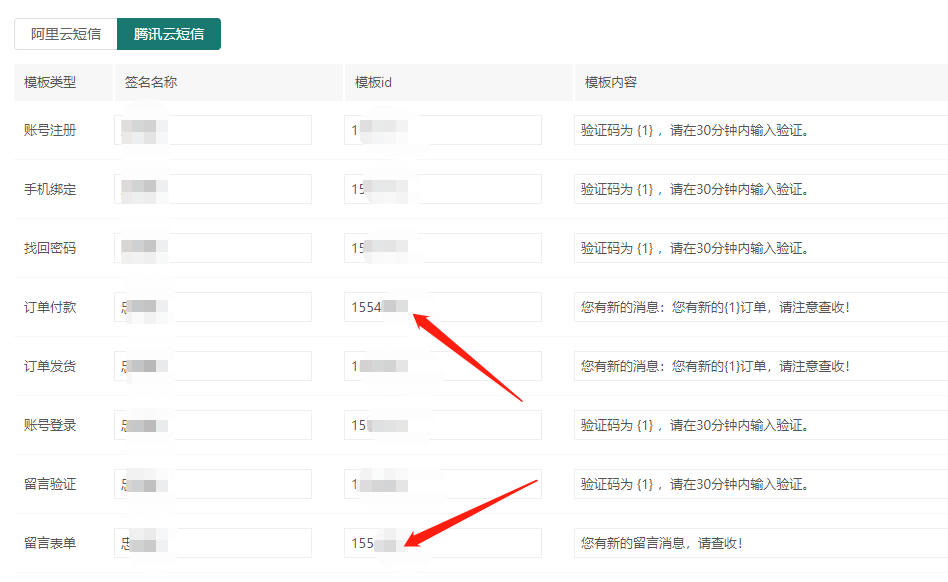
Task: Edit template id field for 找回密码
Action: click(x=443, y=248)
